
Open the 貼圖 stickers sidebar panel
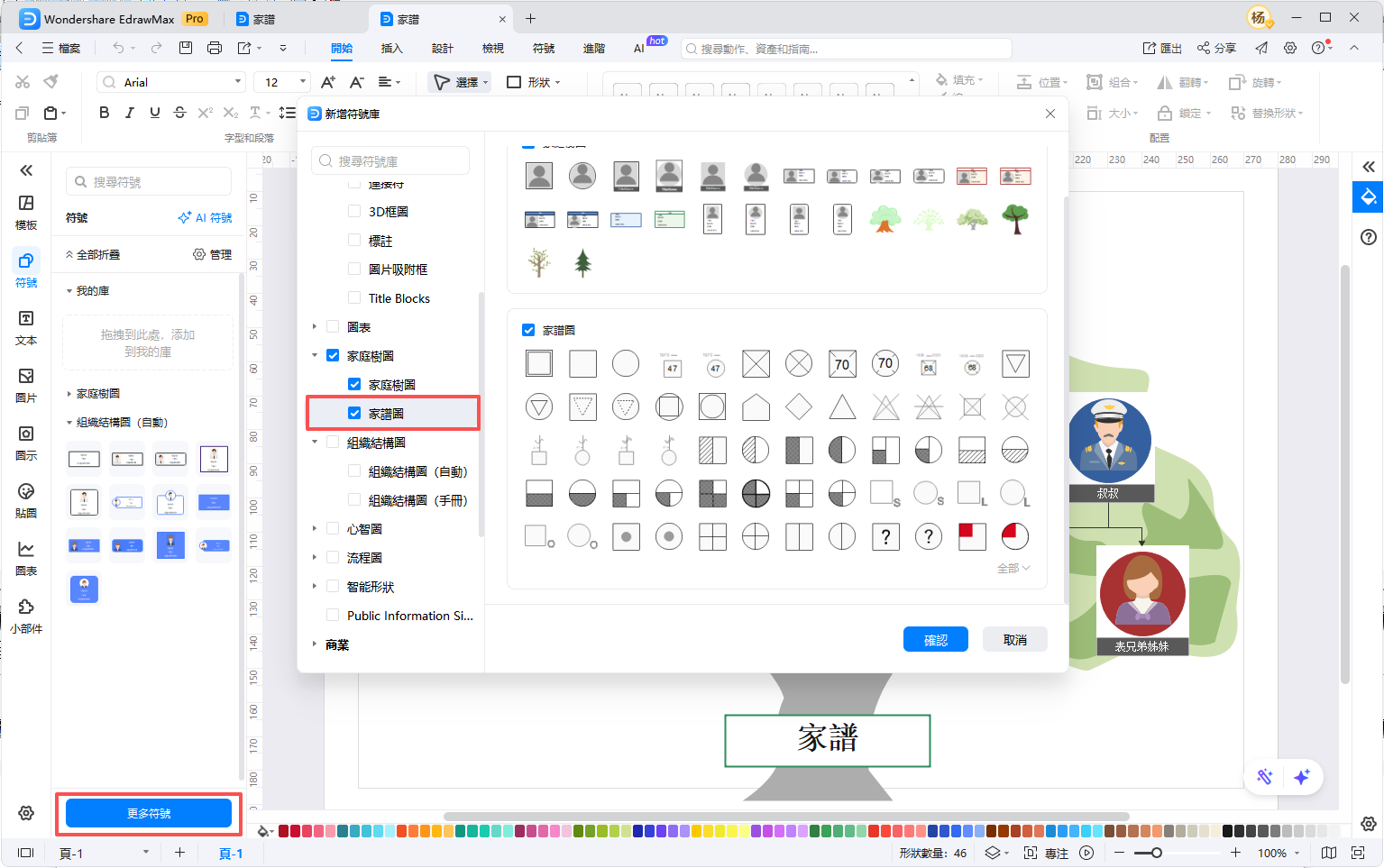pos(26,500)
